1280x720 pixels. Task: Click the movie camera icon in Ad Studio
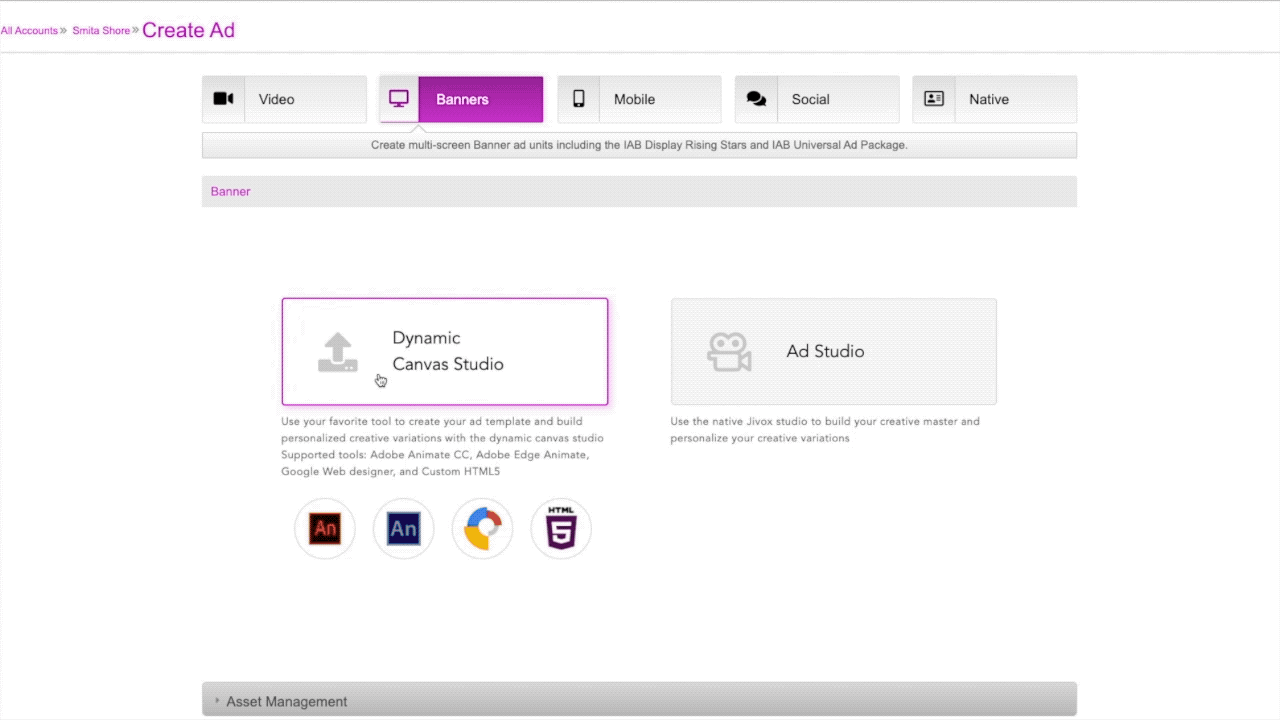729,352
